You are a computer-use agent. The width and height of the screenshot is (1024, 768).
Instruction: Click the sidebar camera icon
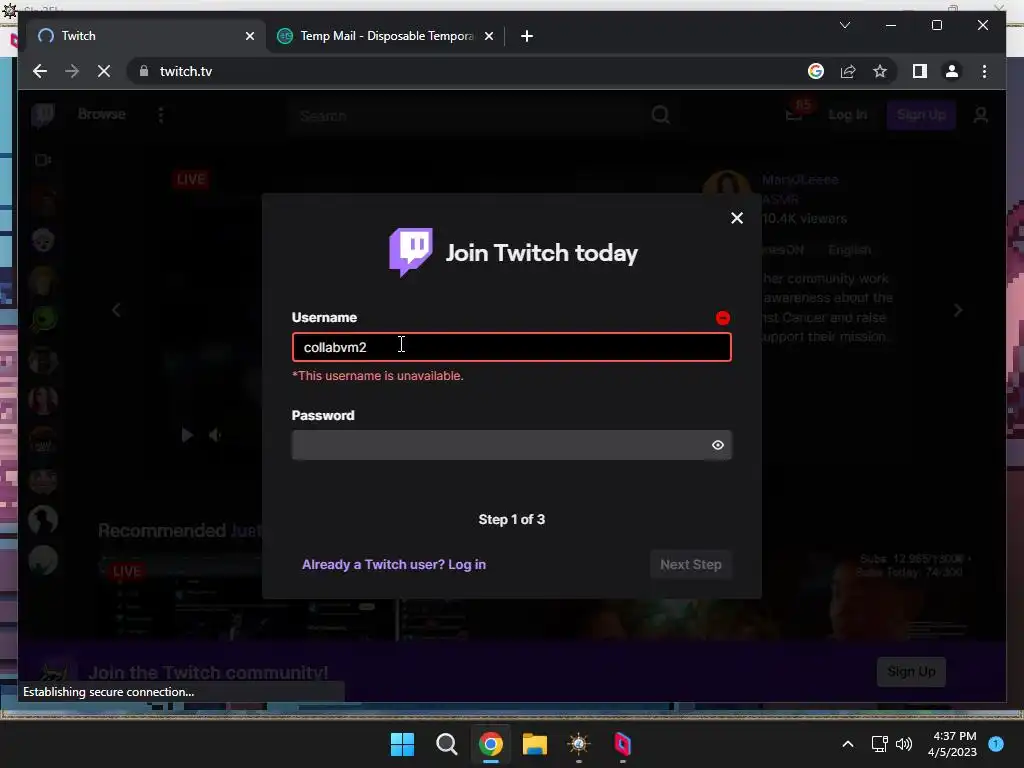[x=42, y=160]
